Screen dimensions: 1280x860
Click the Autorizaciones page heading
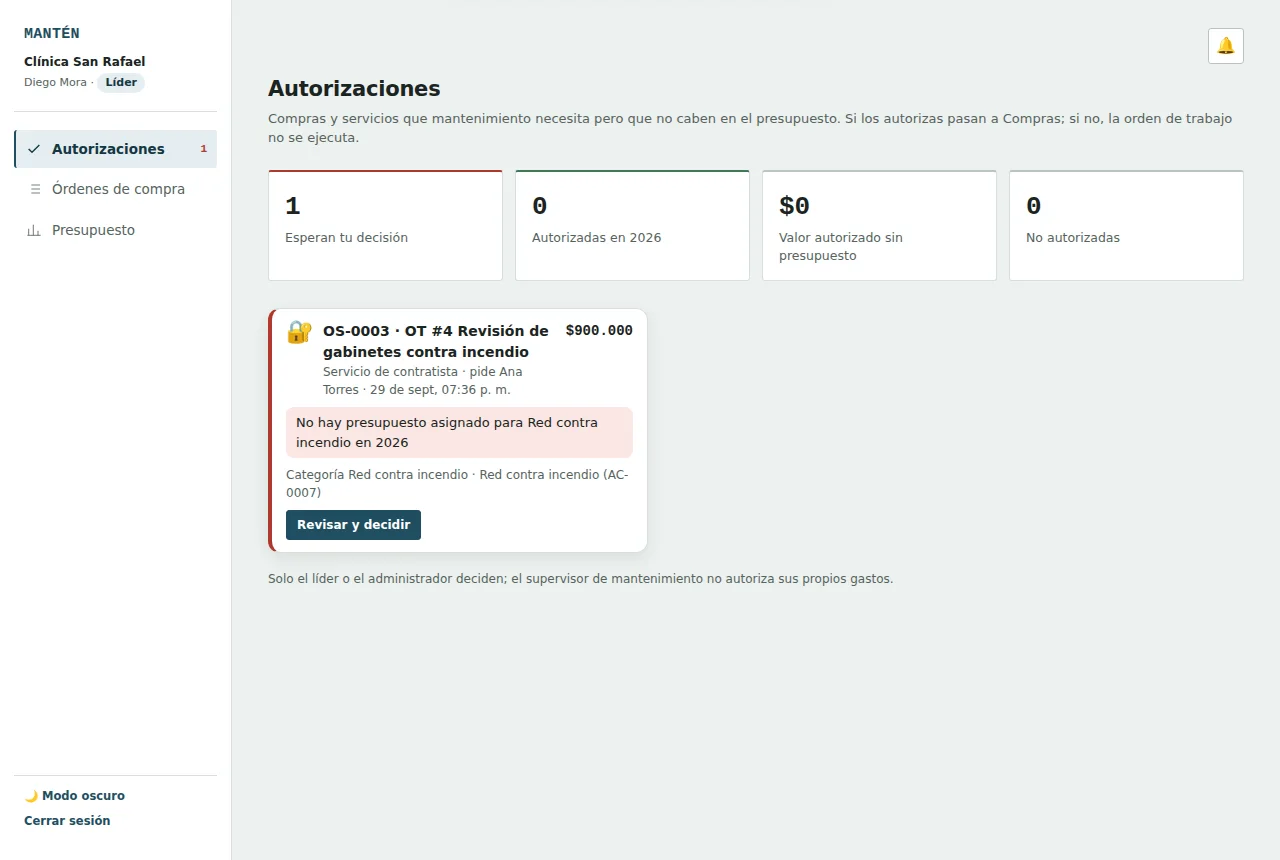coord(354,88)
